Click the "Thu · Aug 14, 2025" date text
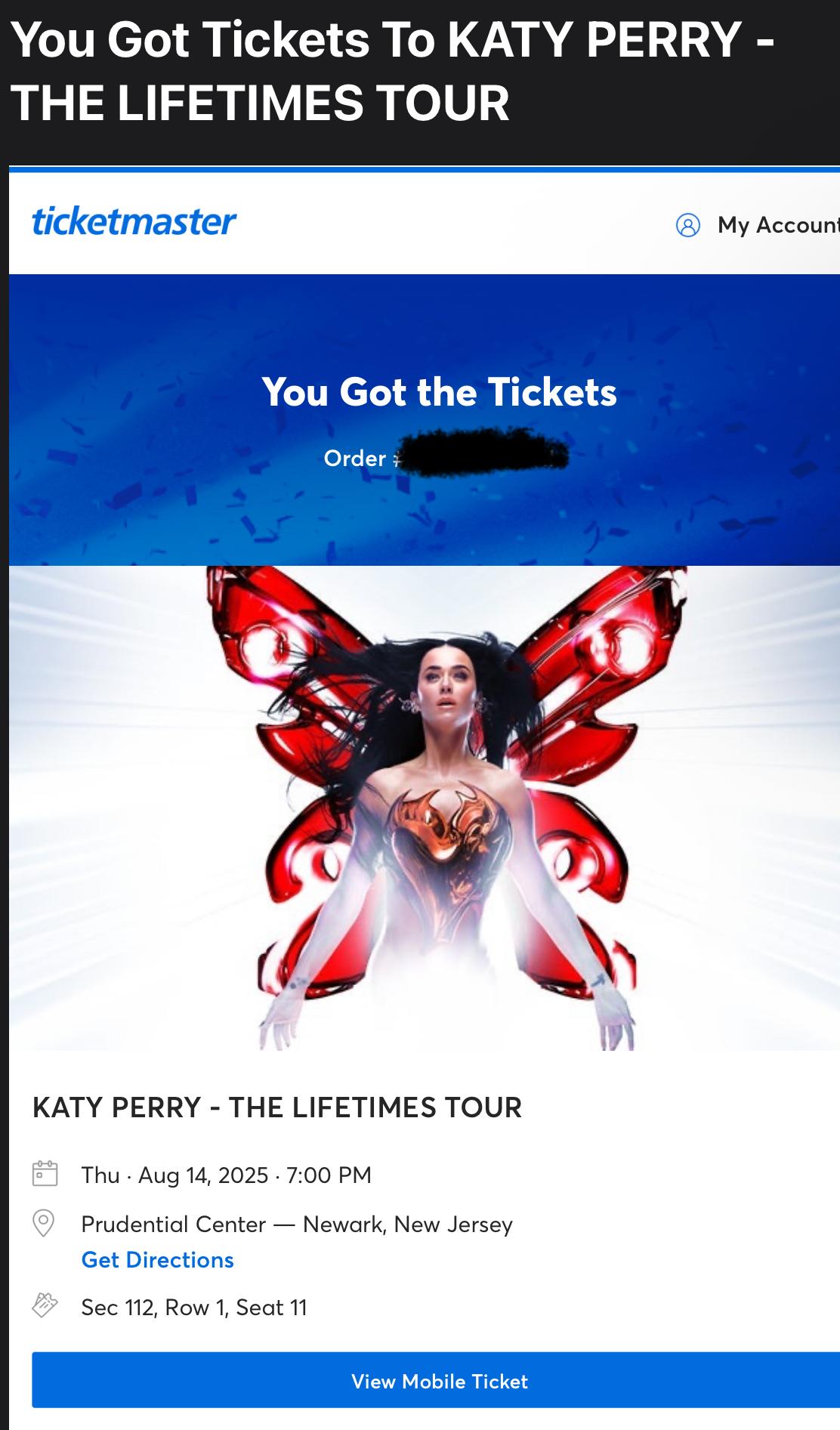Viewport: 840px width, 1430px height. click(x=174, y=1175)
